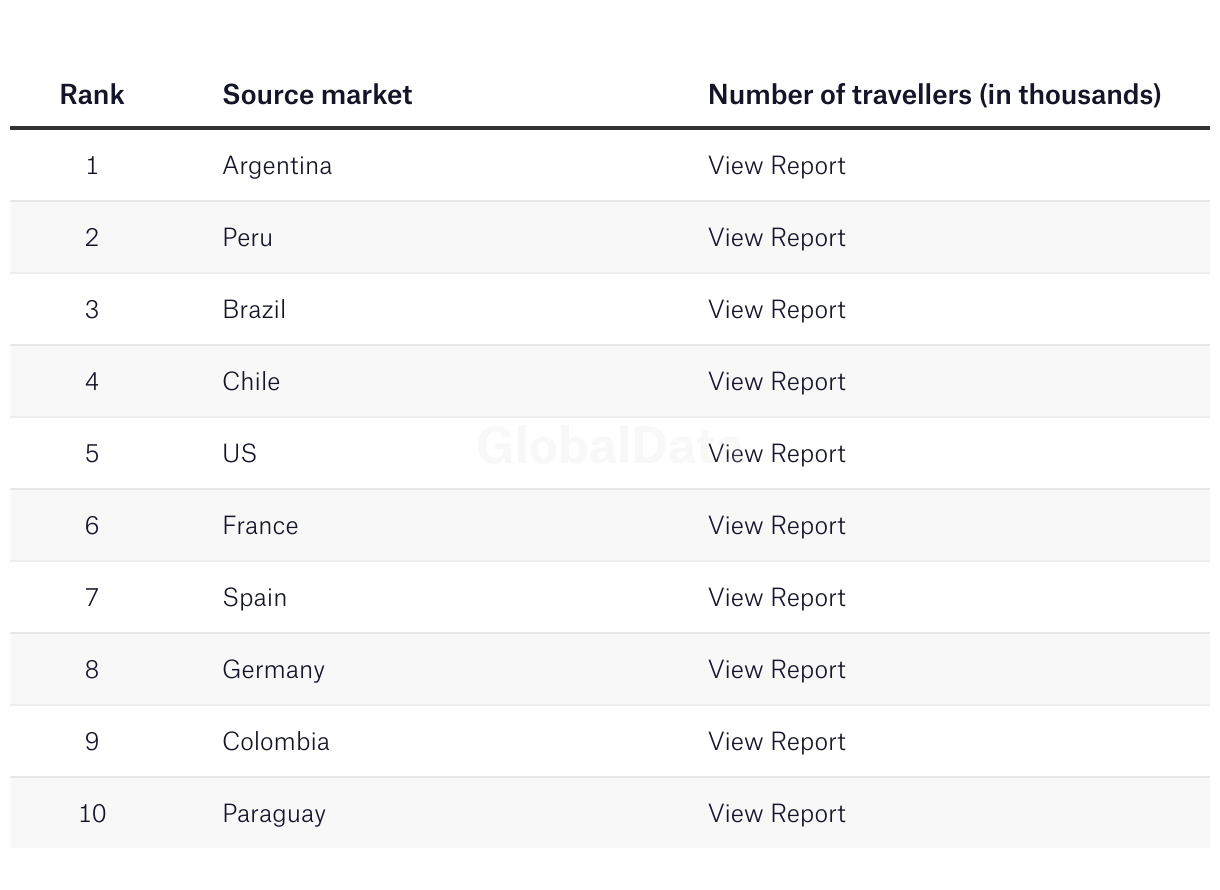This screenshot has height=890, width=1220.
Task: Click Spain's View Report link
Action: click(x=776, y=597)
